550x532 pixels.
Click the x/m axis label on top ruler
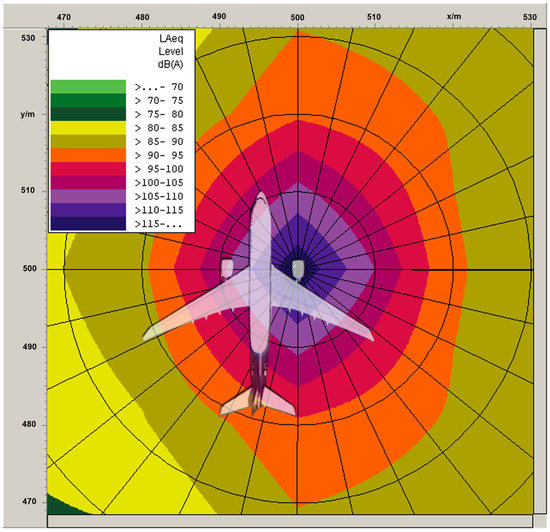[454, 16]
